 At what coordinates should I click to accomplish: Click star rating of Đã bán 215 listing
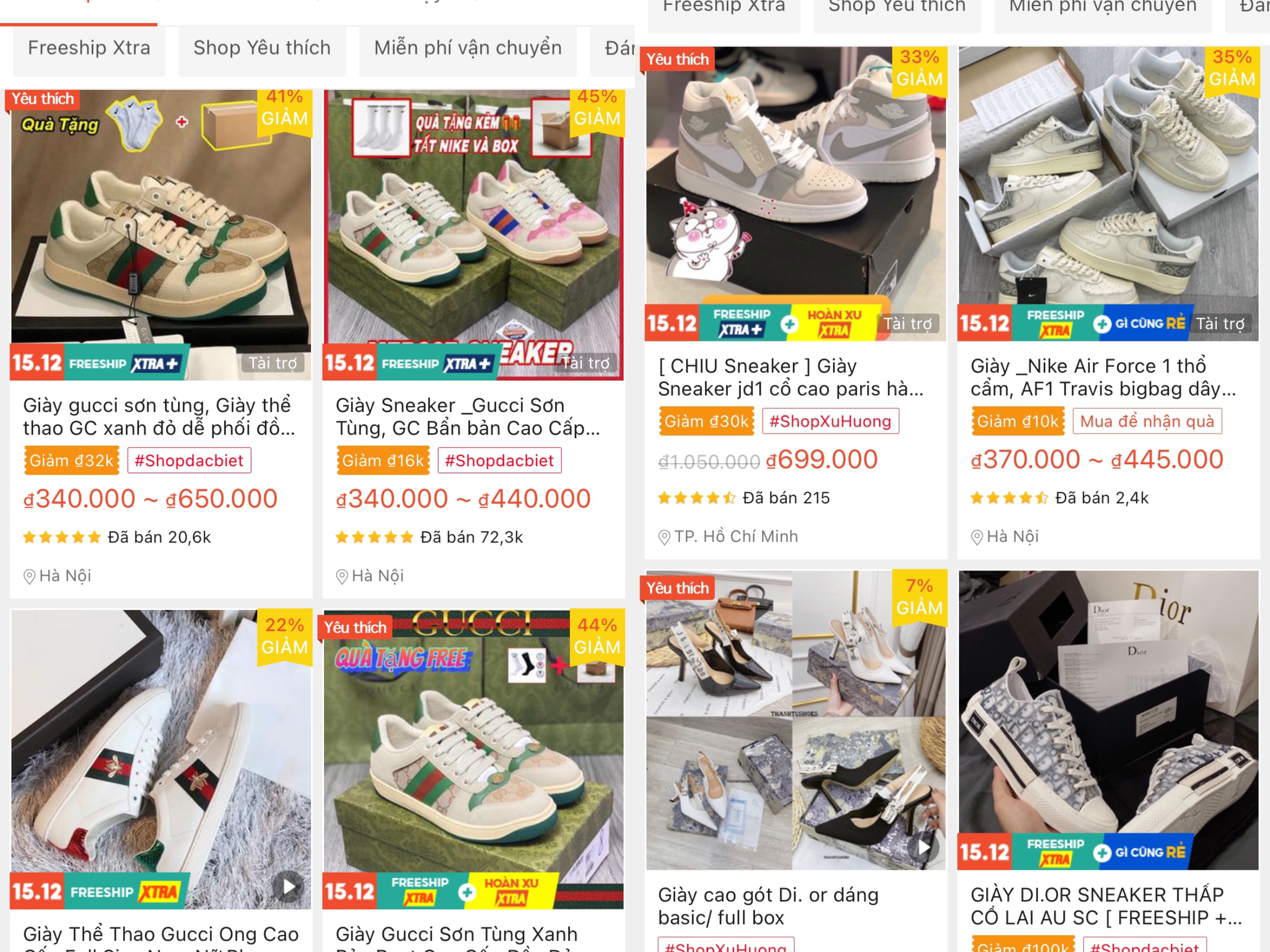coord(696,497)
